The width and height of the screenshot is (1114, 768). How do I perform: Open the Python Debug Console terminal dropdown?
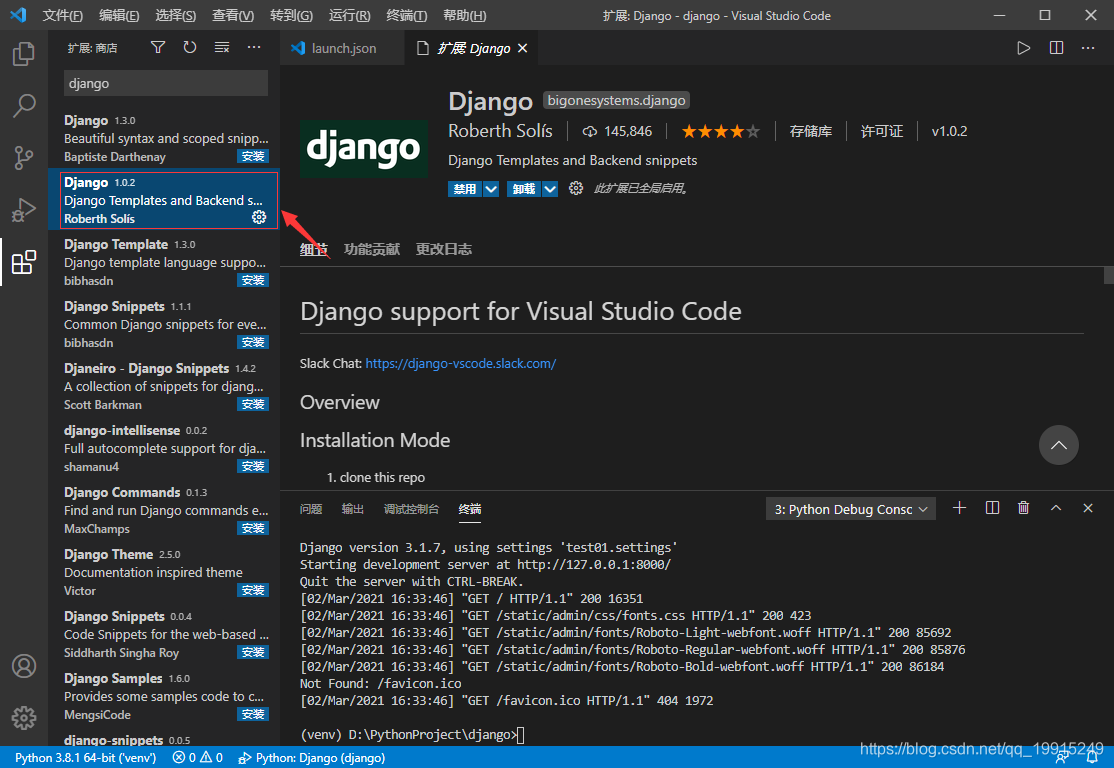849,508
